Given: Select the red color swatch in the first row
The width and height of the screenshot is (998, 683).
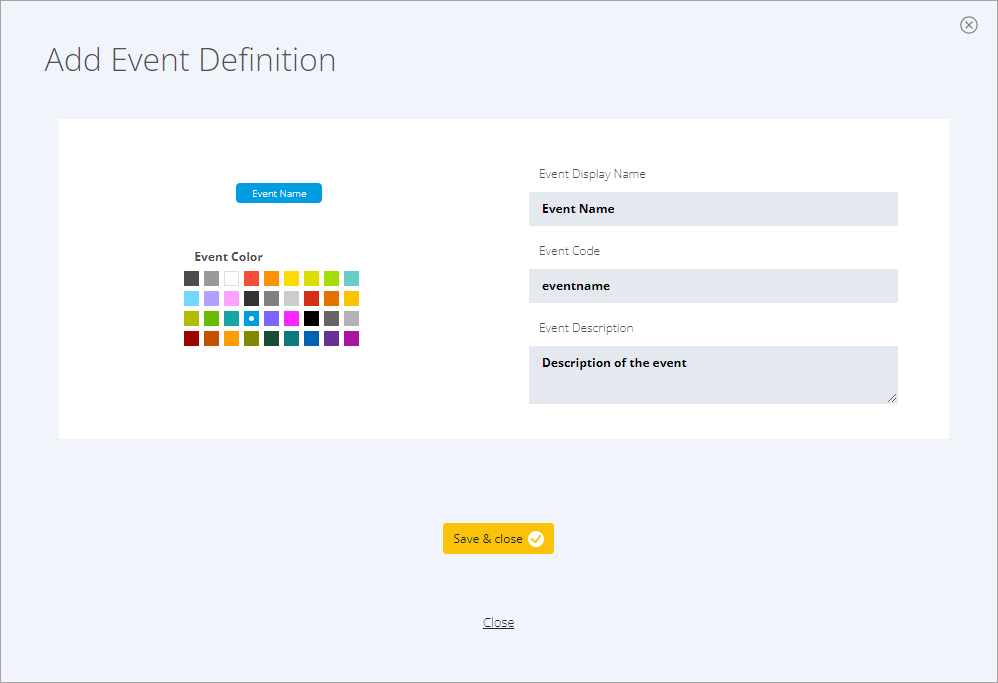Looking at the screenshot, I should (251, 278).
